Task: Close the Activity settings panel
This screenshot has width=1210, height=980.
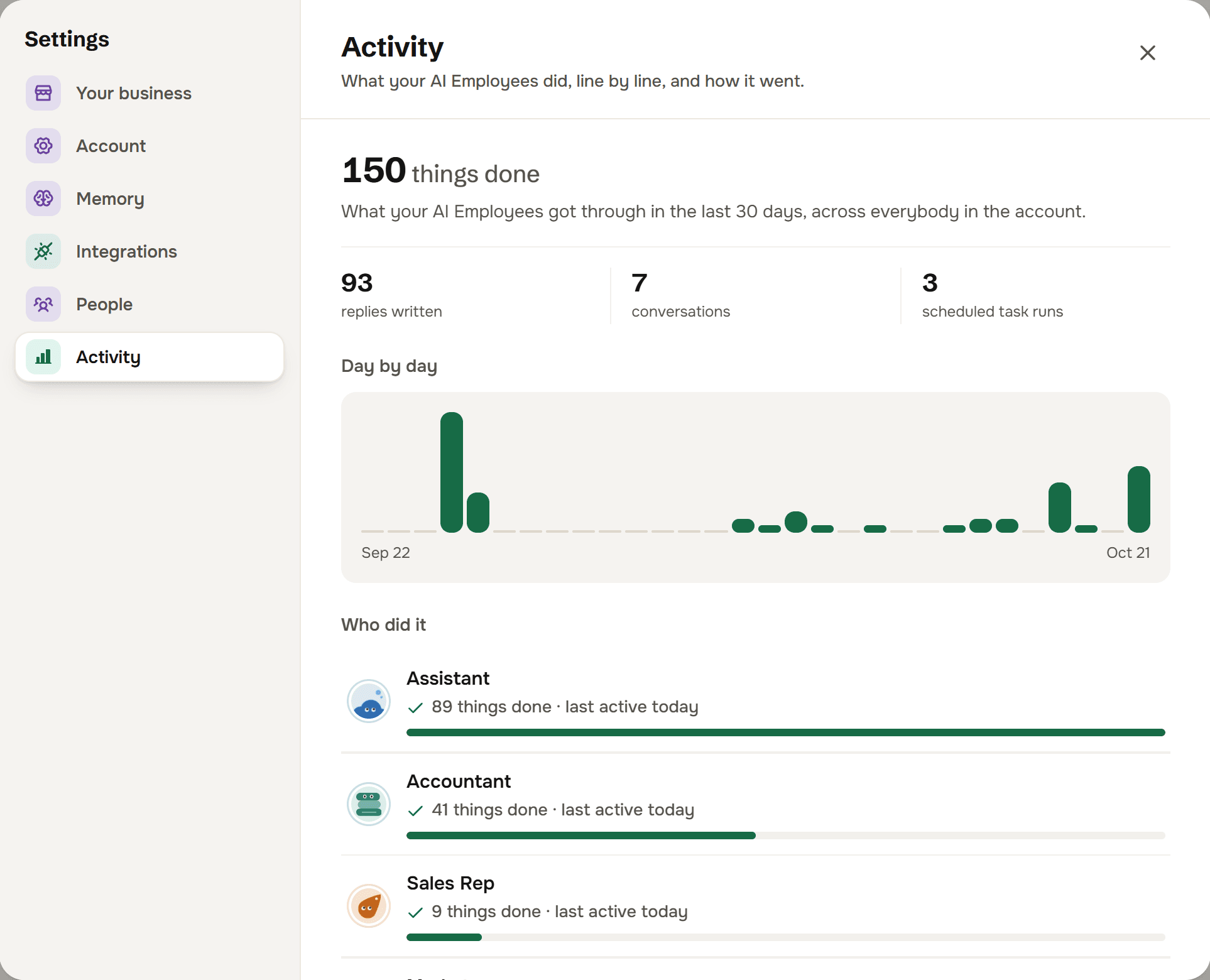Action: [1147, 53]
